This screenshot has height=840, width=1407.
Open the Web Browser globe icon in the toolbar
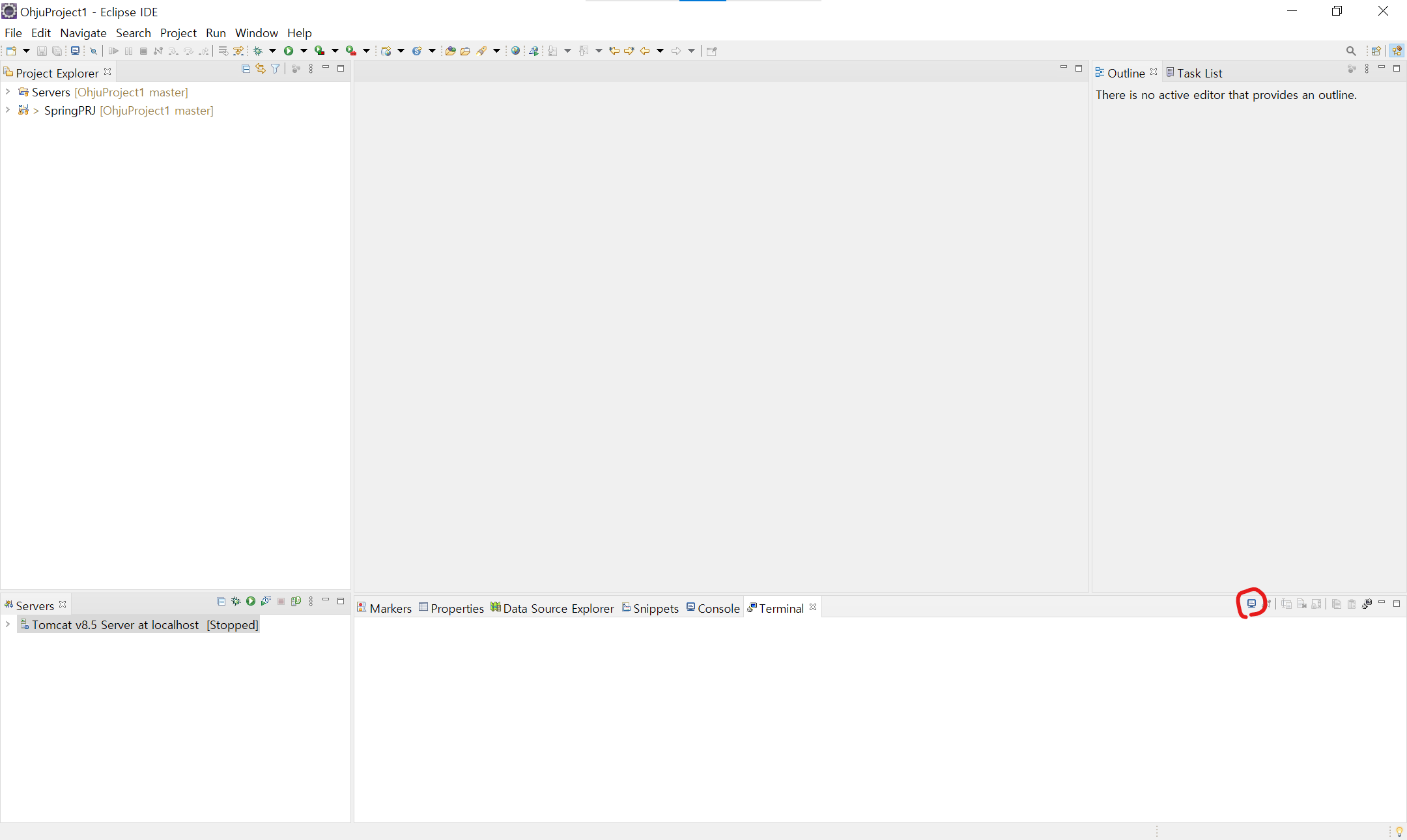[515, 51]
